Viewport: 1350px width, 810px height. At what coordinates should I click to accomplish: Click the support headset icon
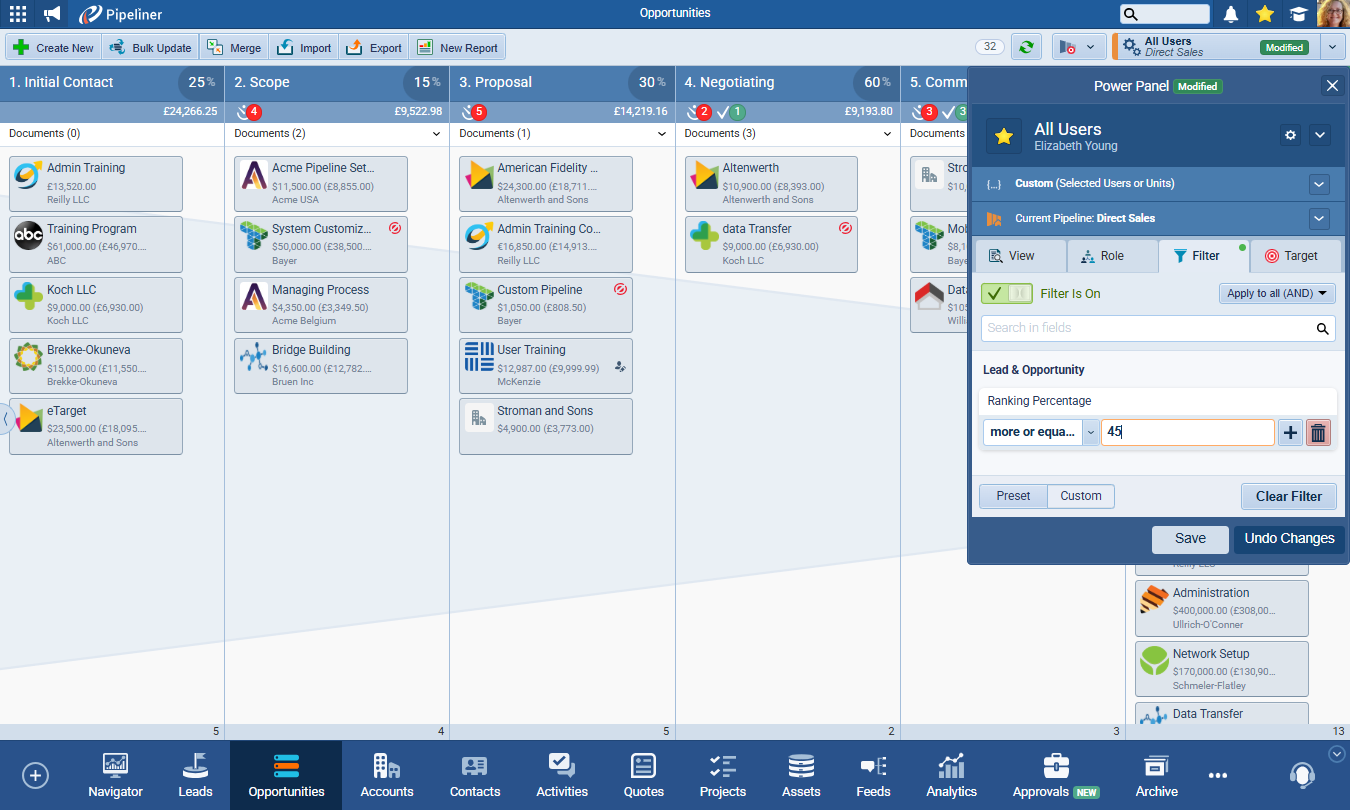tap(1301, 775)
